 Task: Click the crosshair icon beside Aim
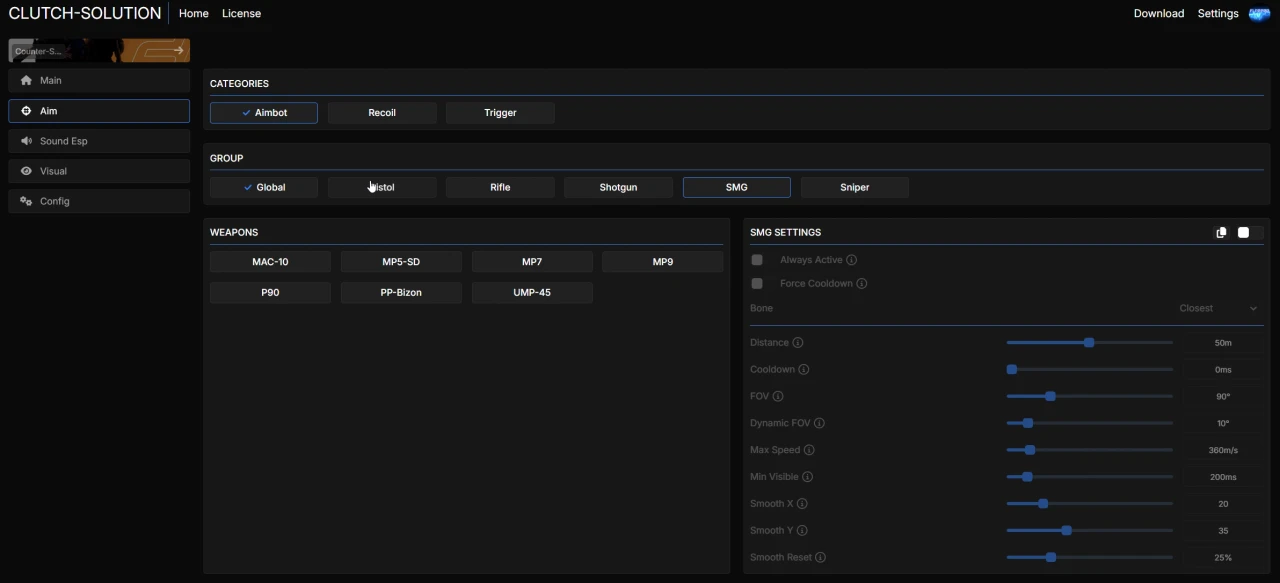pyautogui.click(x=26, y=111)
